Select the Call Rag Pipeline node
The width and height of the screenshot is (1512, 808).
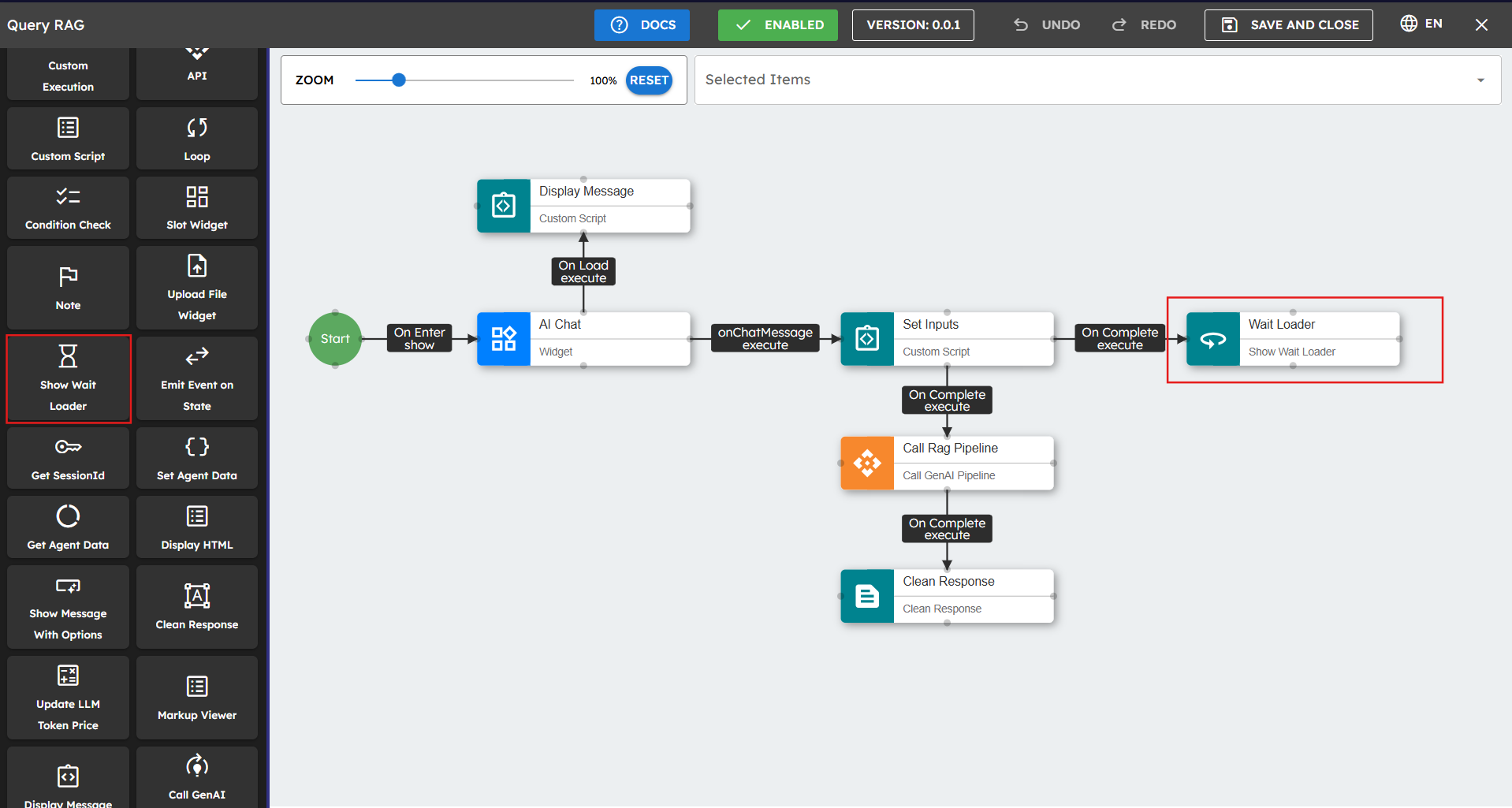(x=947, y=463)
